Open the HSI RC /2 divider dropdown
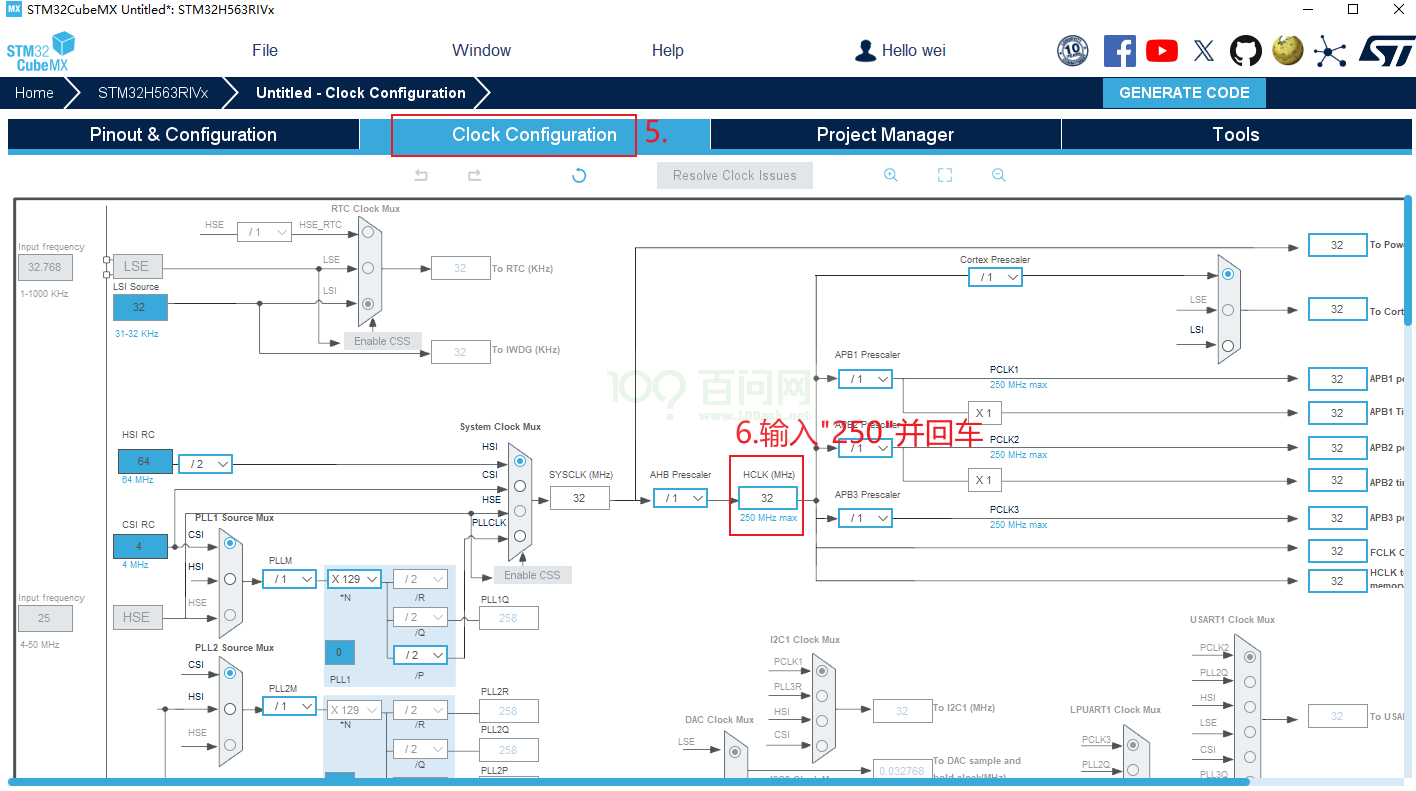Screen dimensions: 1416x791 tap(205, 464)
